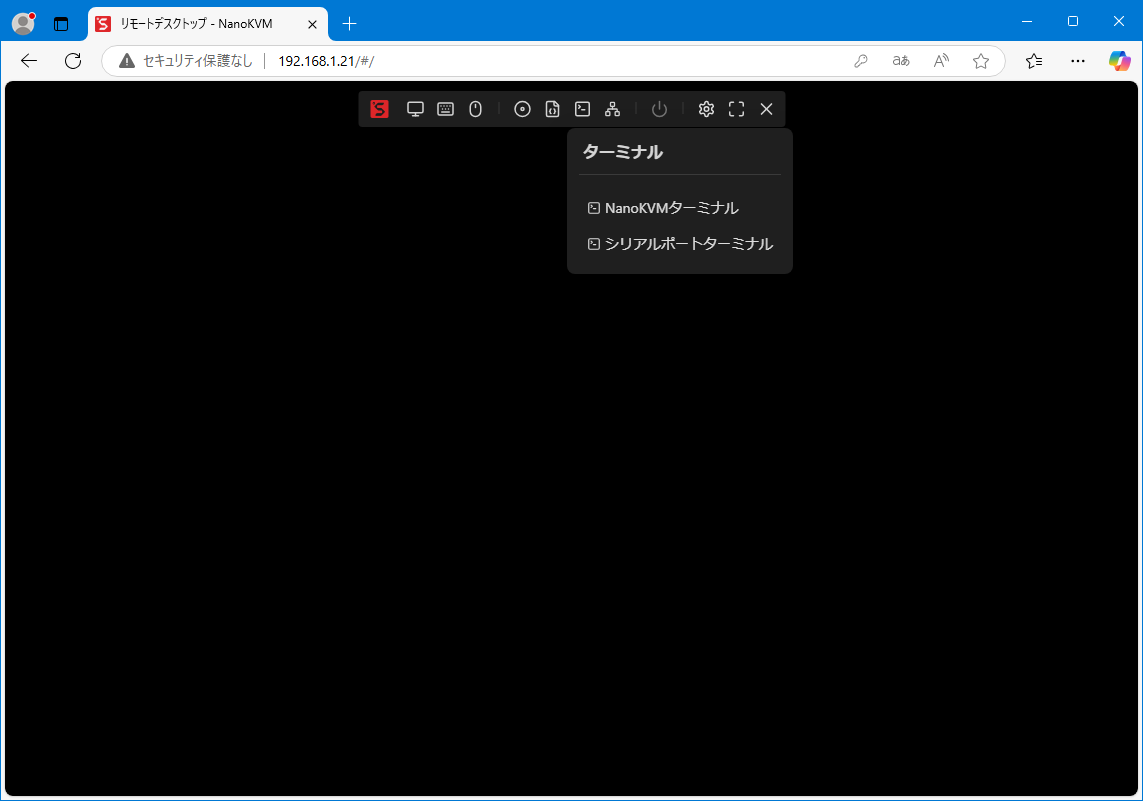Open the virtual keyboard menu icon
The width and height of the screenshot is (1143, 801).
pyautogui.click(x=445, y=109)
